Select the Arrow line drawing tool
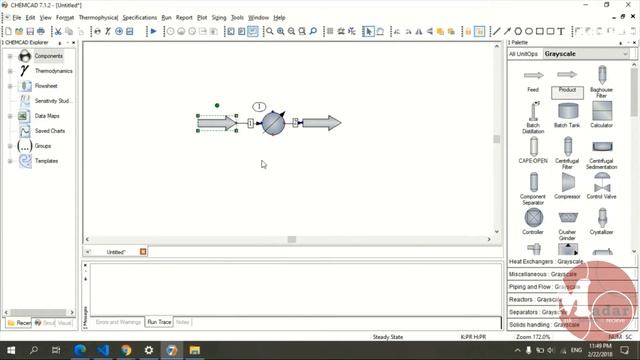Image resolution: width=640 pixels, height=360 pixels. coord(507,31)
